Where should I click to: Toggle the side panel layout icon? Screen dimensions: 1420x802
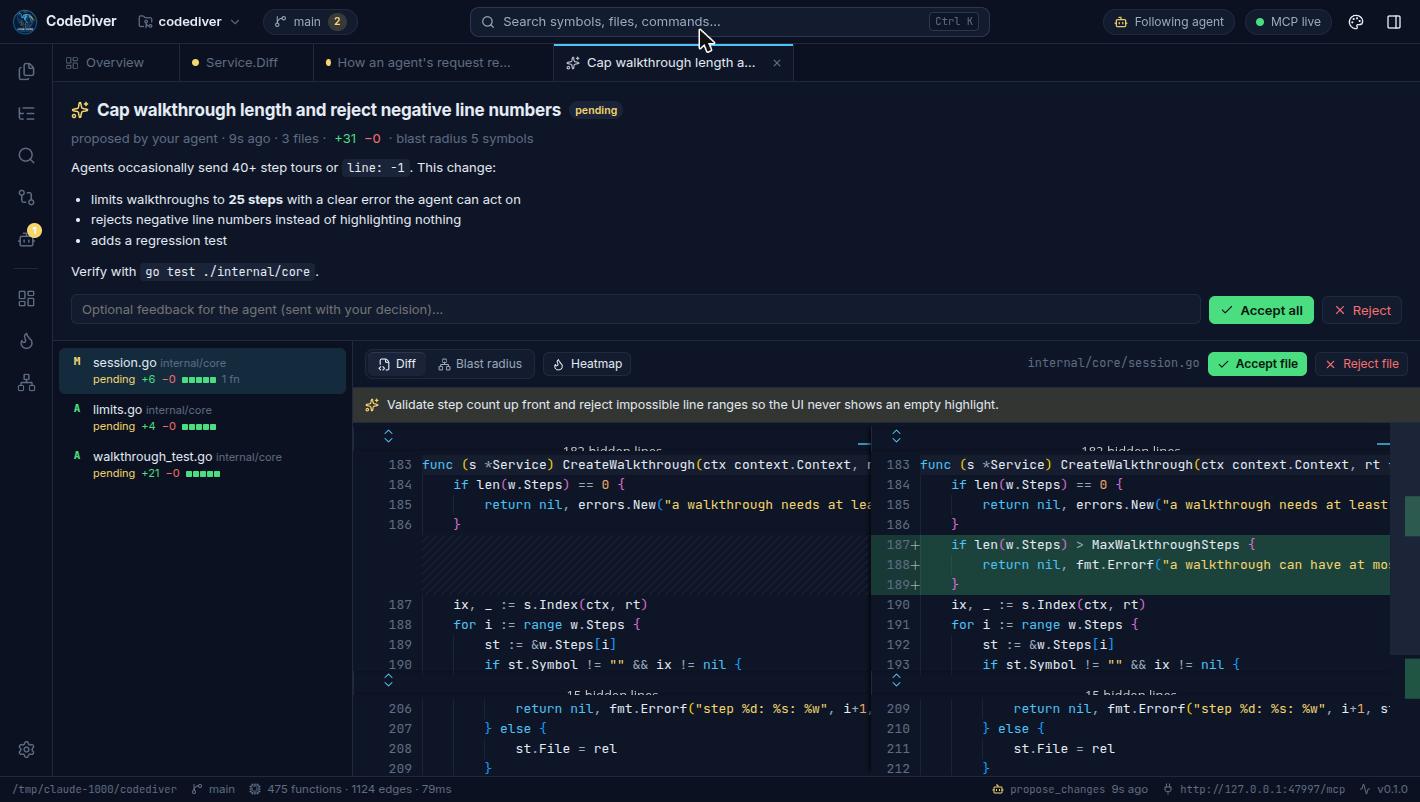[x=1394, y=21]
